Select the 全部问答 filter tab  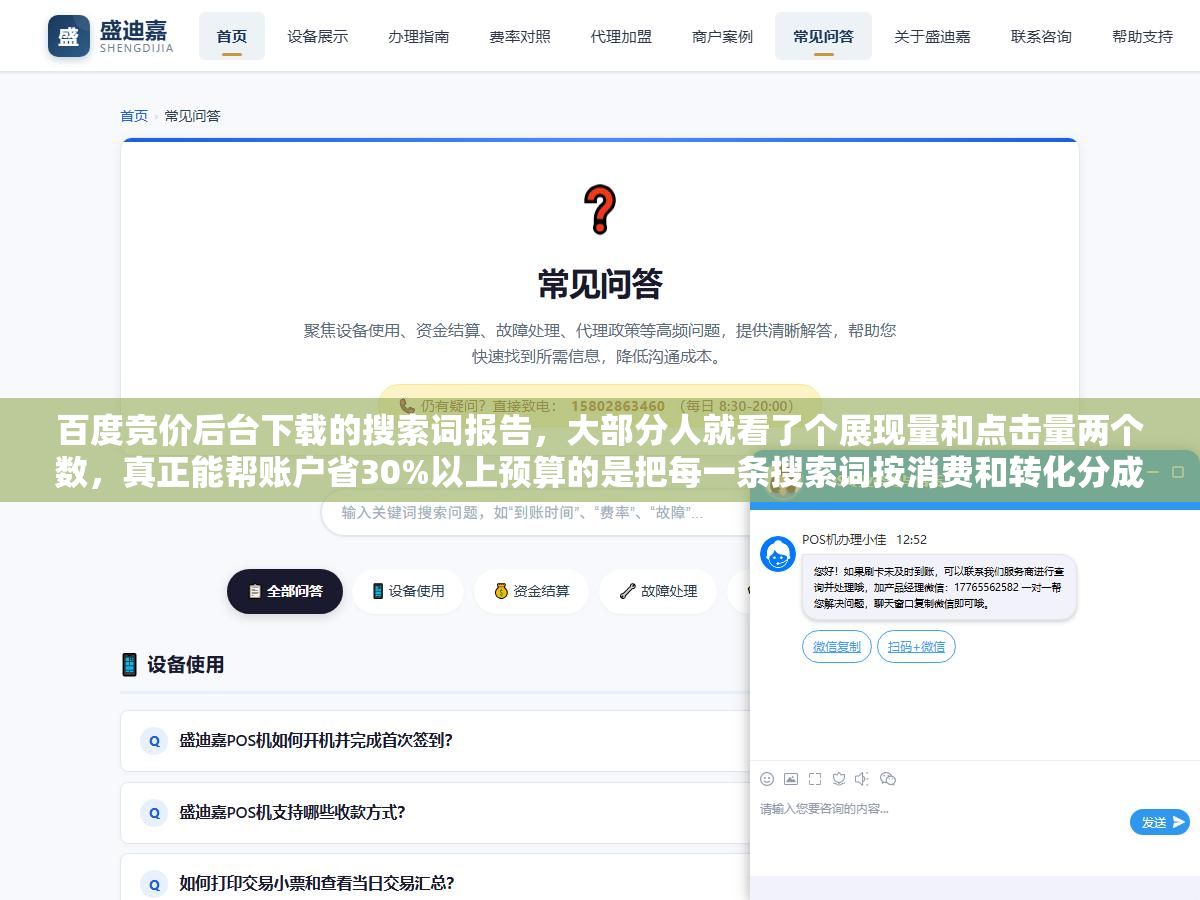tap(285, 591)
